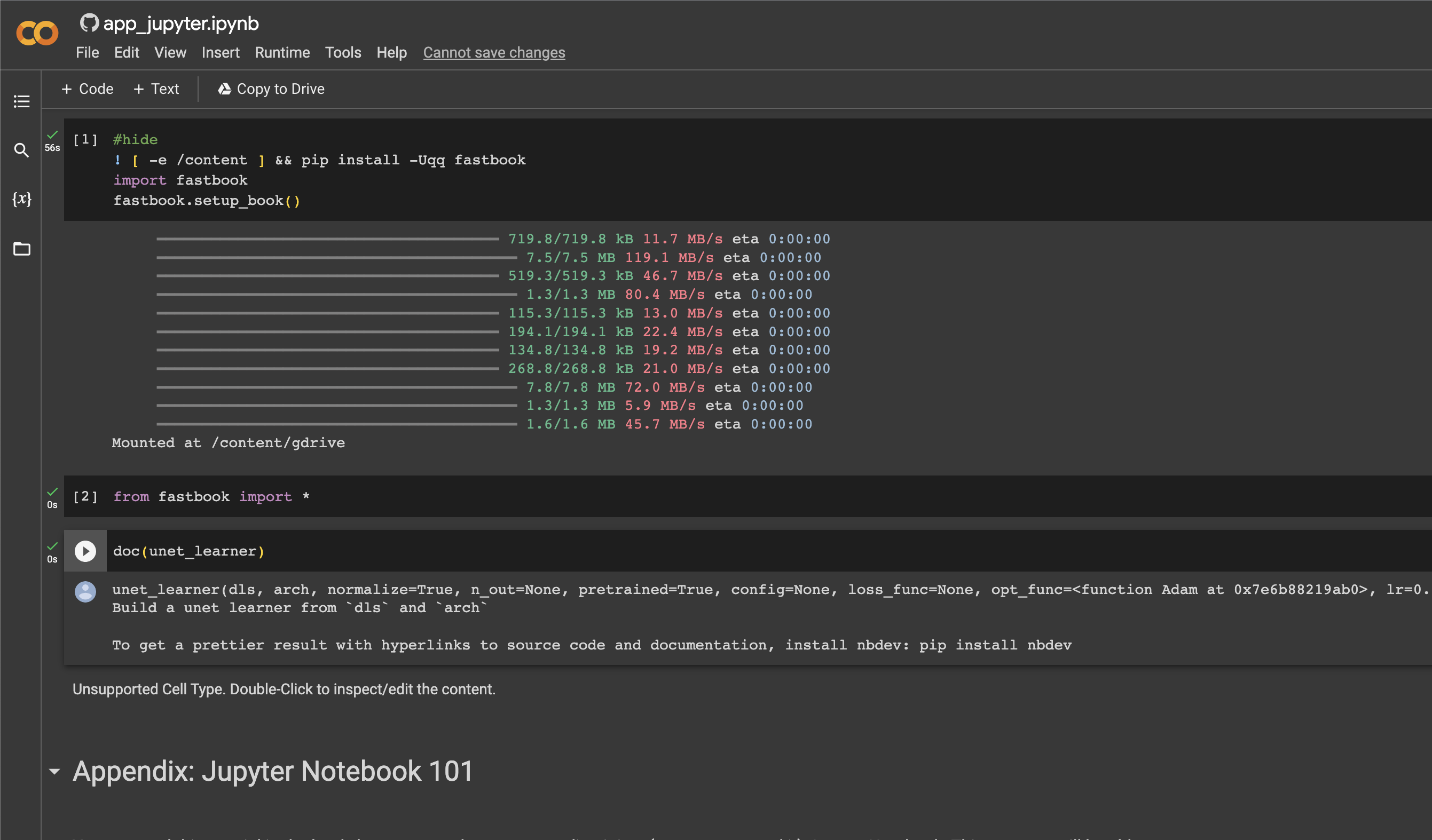Open the Files folder icon in sidebar

click(21, 249)
